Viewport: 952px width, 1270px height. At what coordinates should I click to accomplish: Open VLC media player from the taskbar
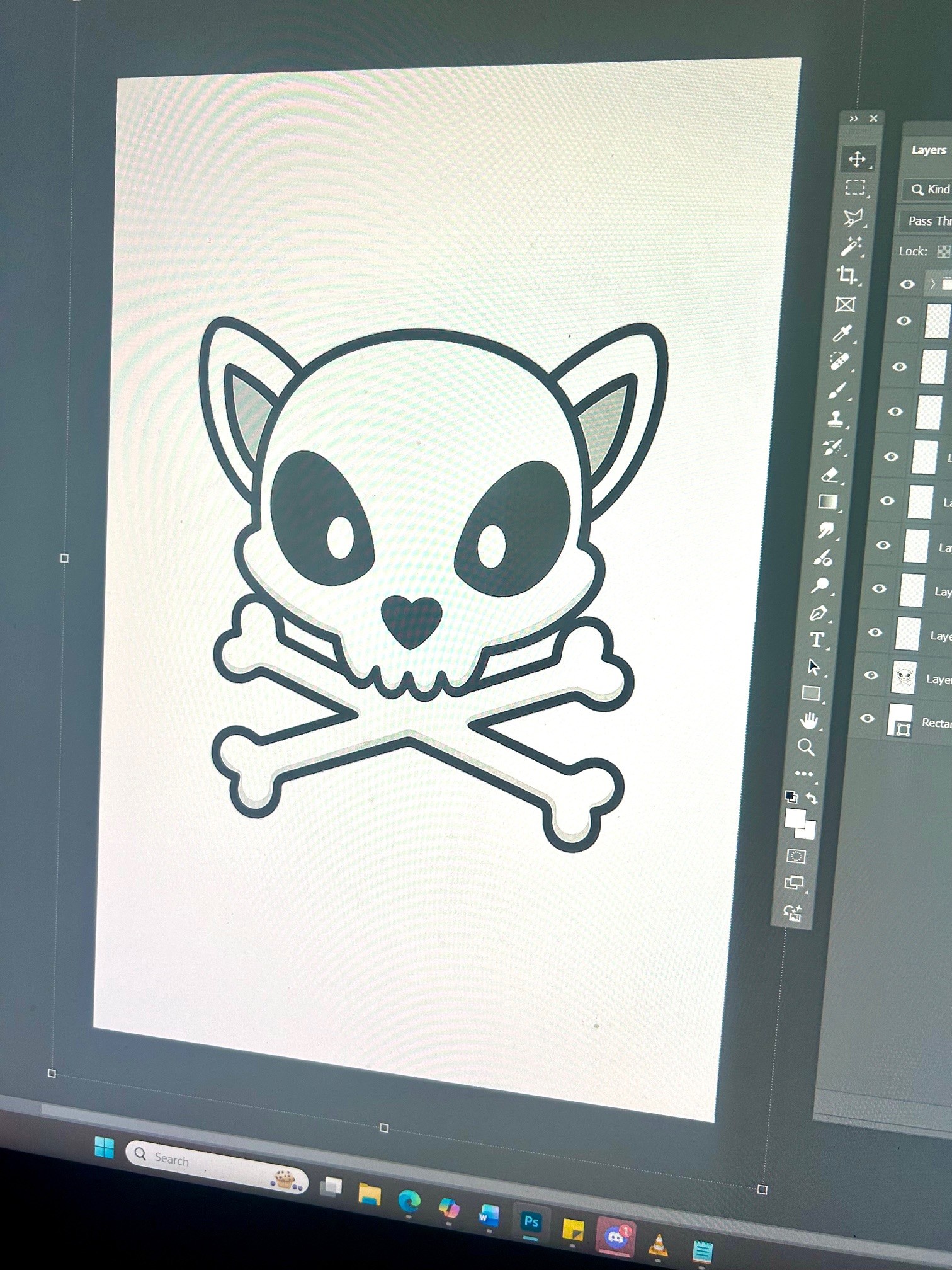click(658, 1244)
